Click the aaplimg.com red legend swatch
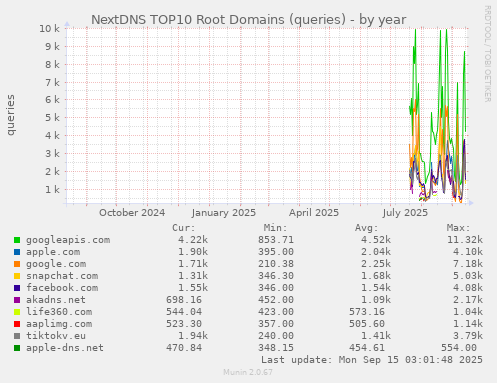This screenshot has height=383, width=497. (x=17, y=324)
